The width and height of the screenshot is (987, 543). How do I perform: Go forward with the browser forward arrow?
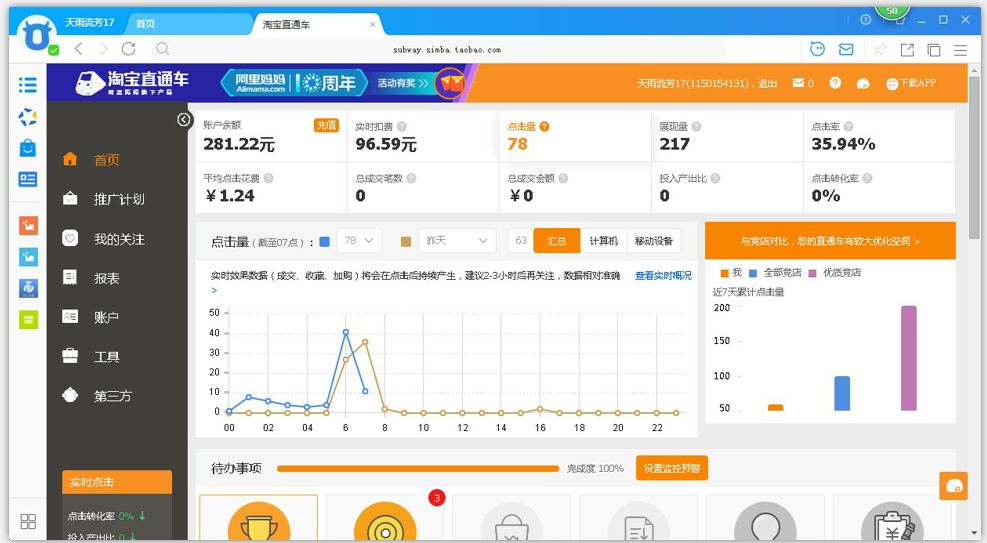pos(104,49)
